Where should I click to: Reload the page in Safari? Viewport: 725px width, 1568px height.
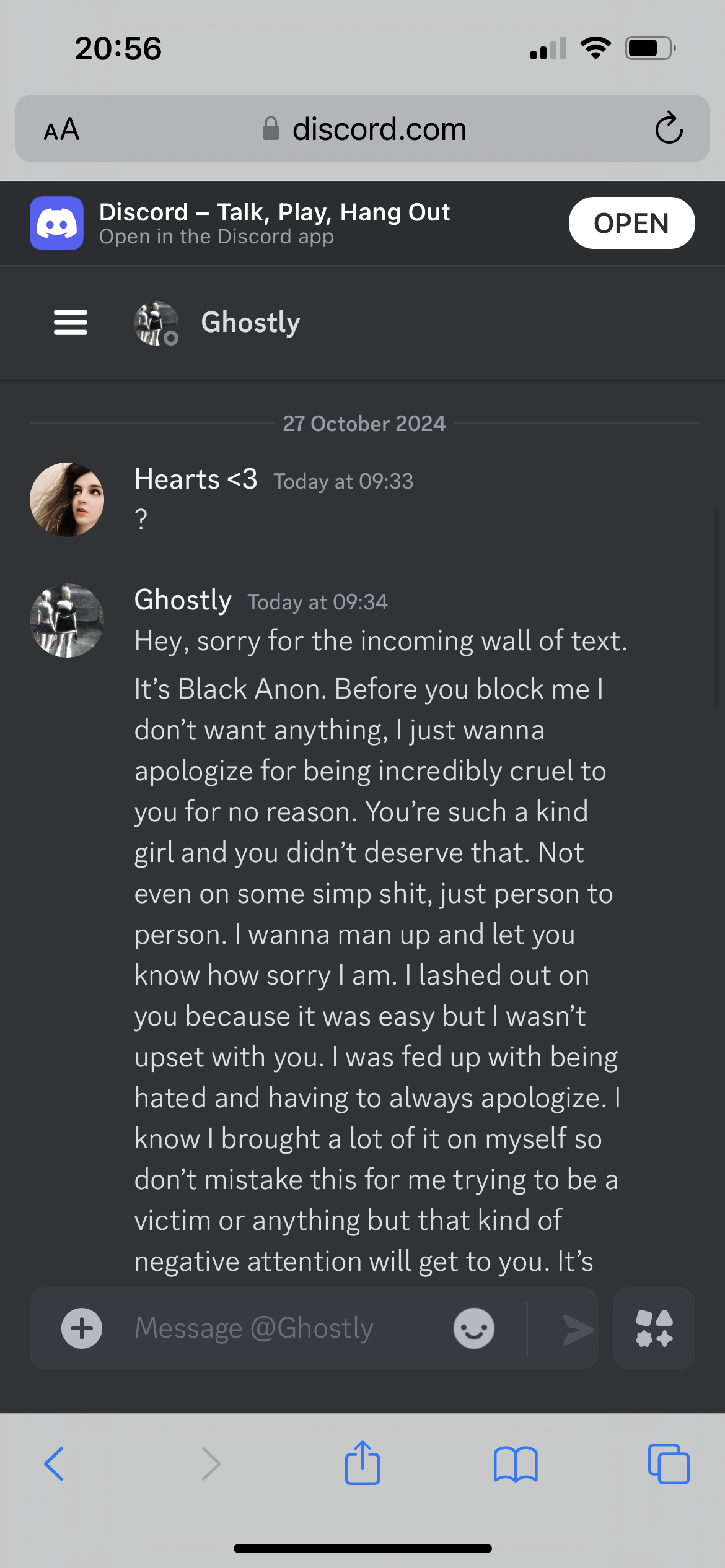click(x=669, y=128)
